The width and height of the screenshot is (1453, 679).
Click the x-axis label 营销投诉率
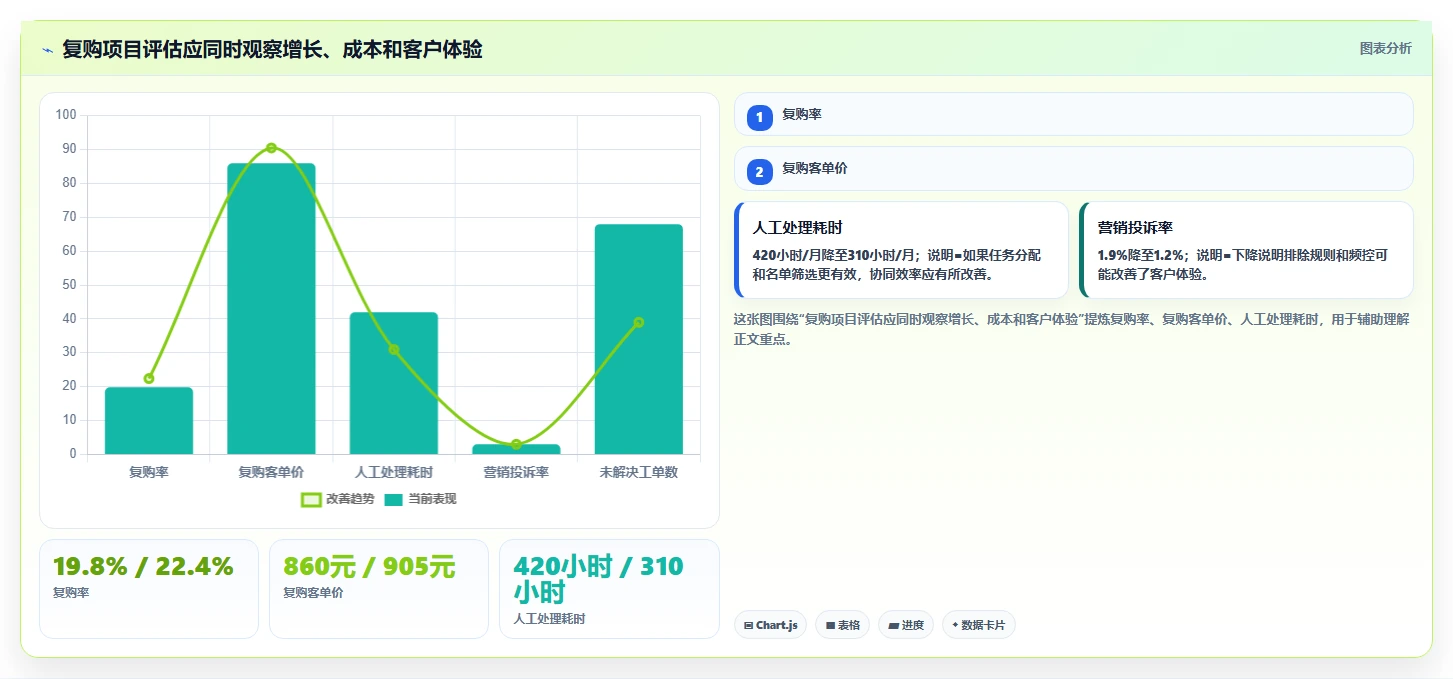pos(516,472)
